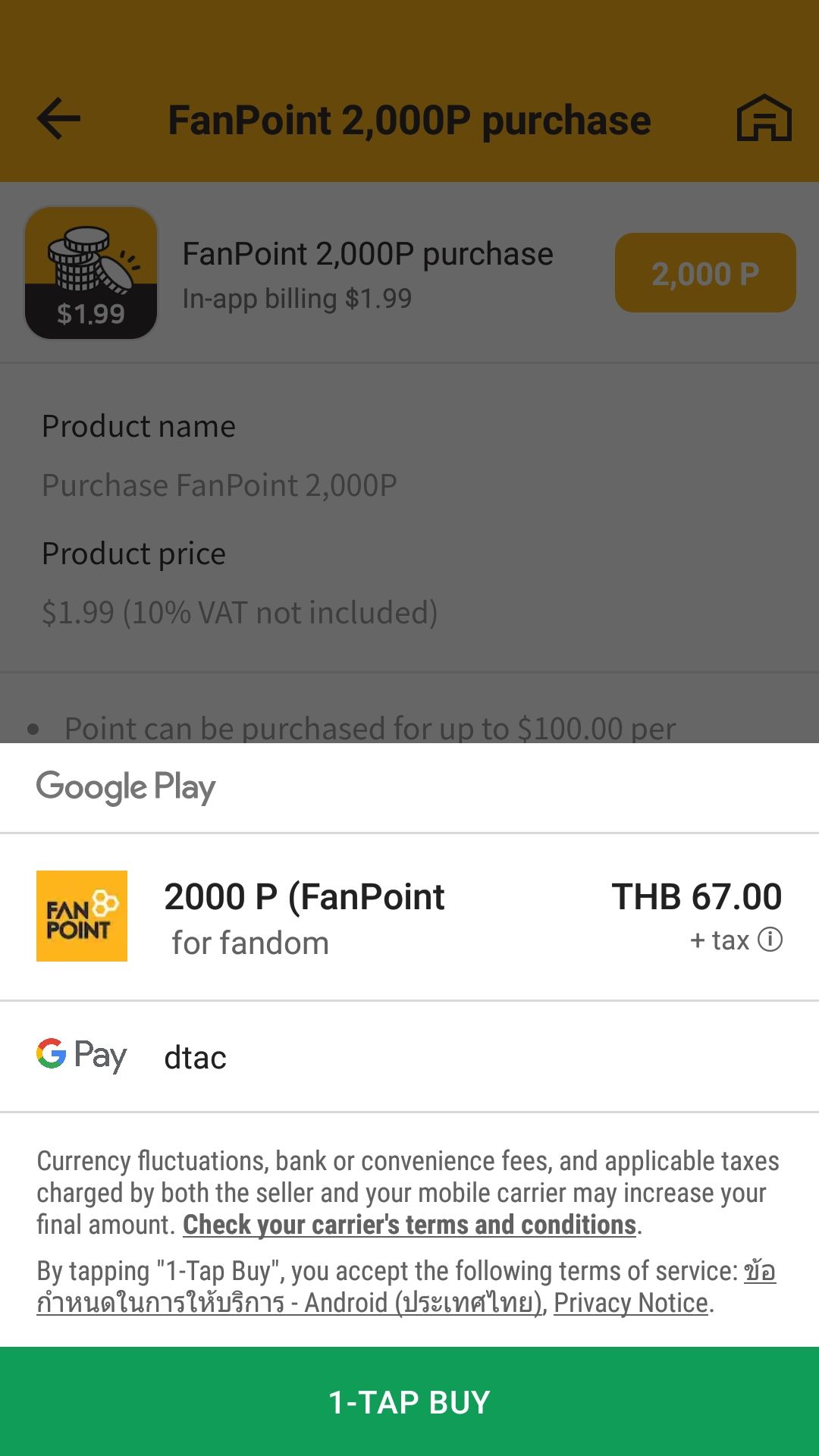
Task: Tap the FanPoint 2,000P purchase header title
Action: click(x=409, y=121)
